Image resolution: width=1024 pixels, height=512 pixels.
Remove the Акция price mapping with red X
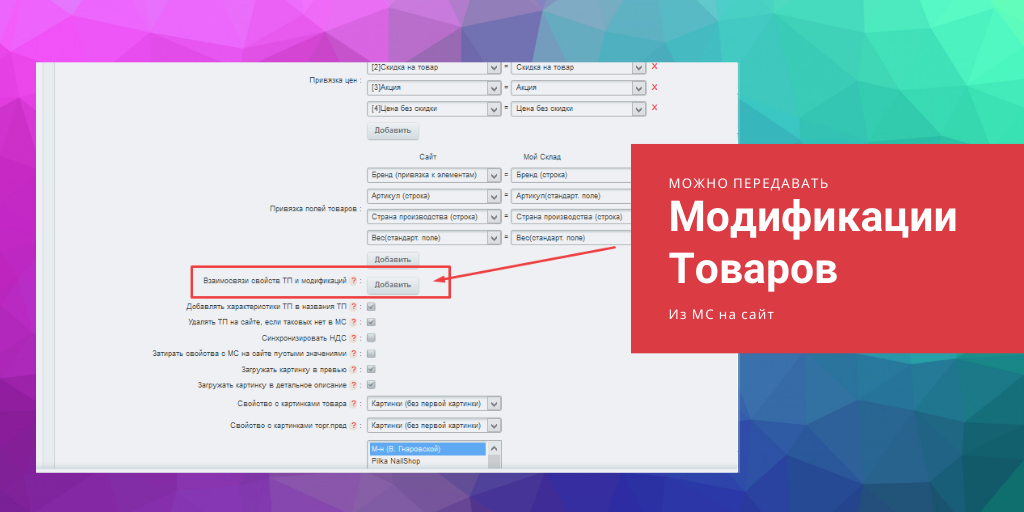[x=654, y=87]
